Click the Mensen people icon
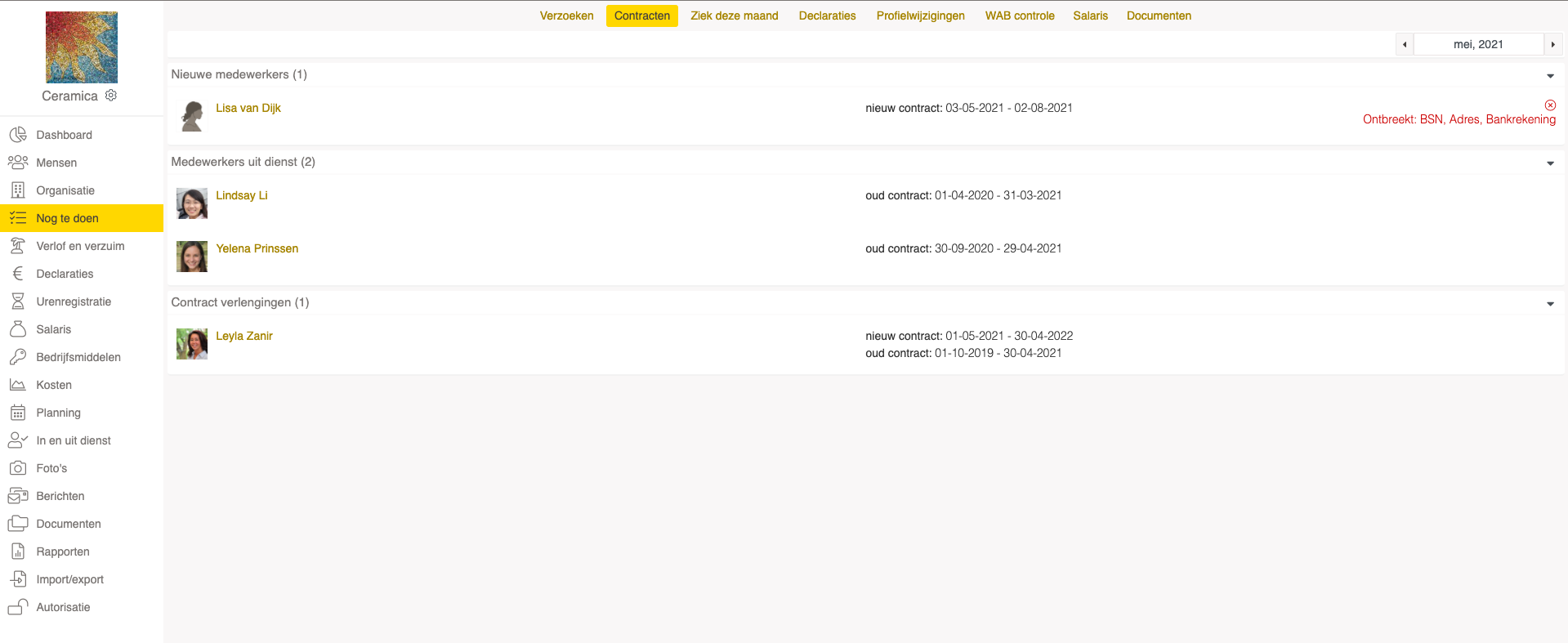 click(18, 163)
